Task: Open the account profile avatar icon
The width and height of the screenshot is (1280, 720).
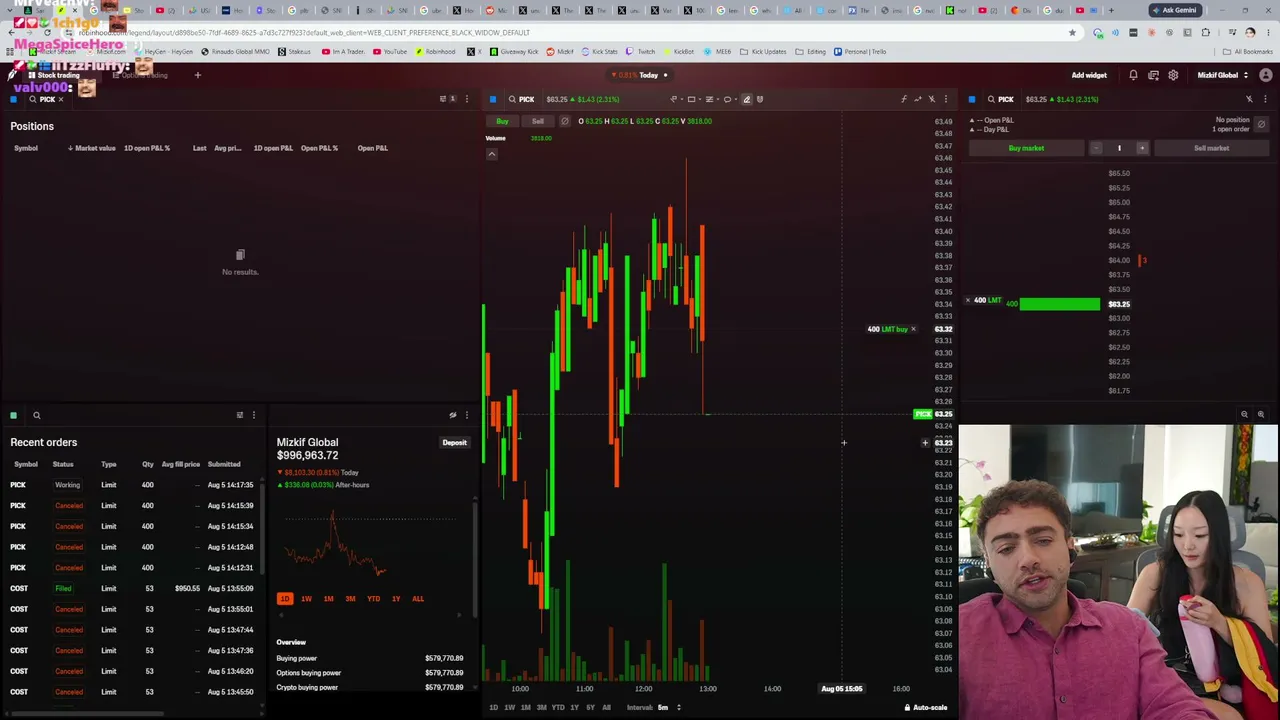Action: [x=1266, y=75]
